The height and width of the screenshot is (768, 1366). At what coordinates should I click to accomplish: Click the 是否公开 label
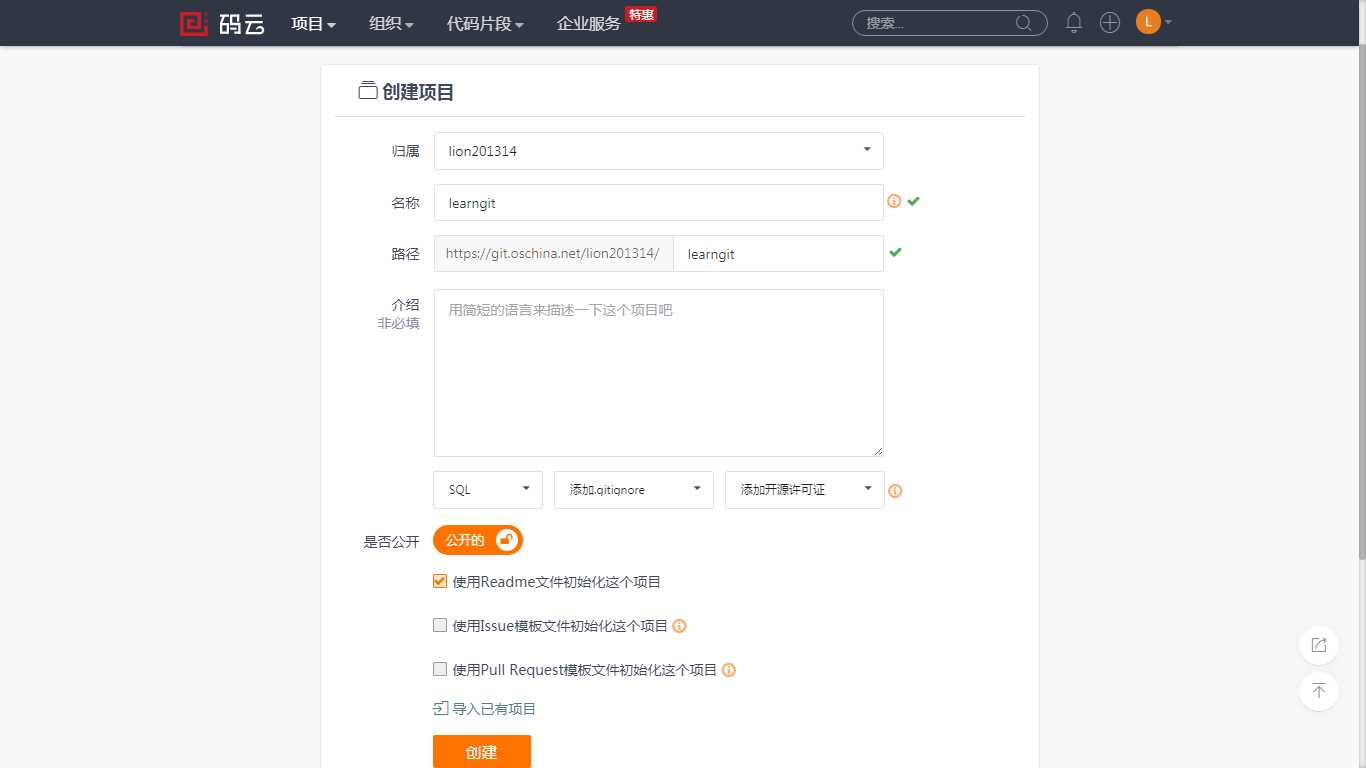tap(391, 542)
